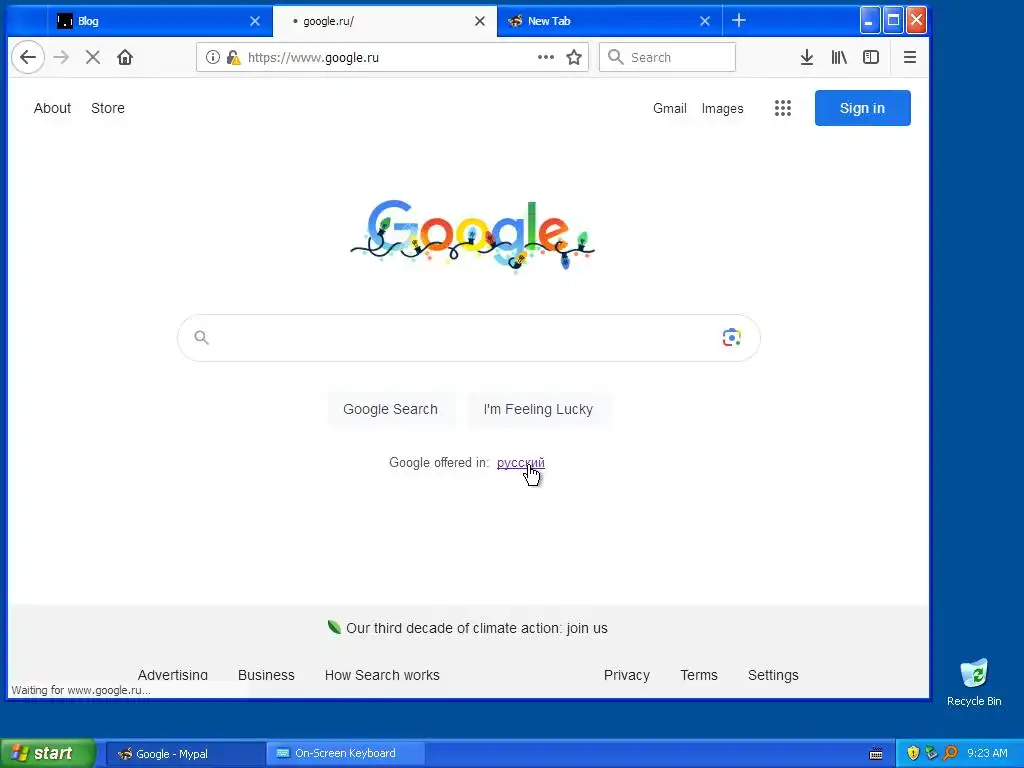Open the Library bookshelf icon
This screenshot has width=1024, height=768.
[839, 57]
